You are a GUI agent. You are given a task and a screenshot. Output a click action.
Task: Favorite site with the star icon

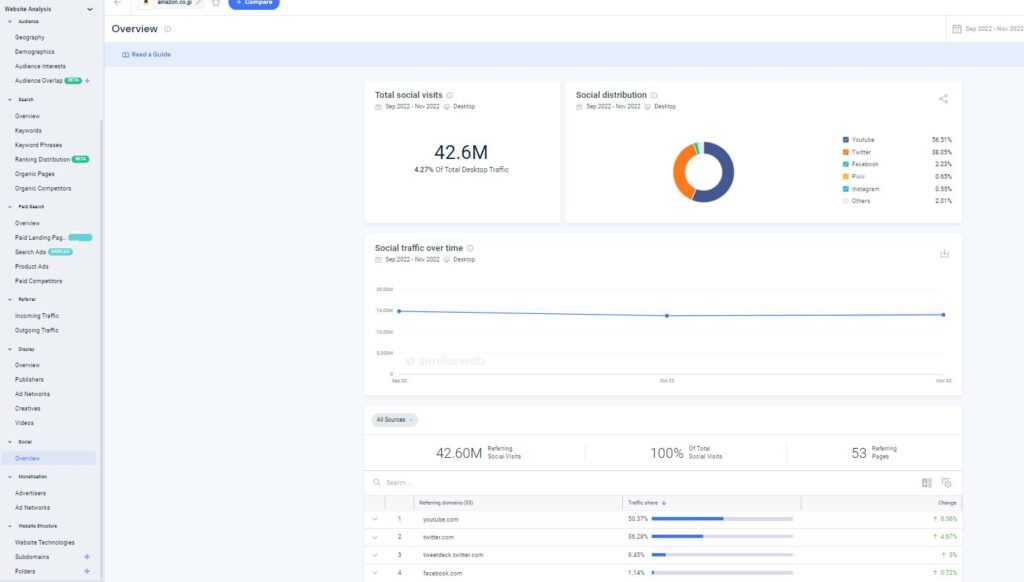pos(216,3)
